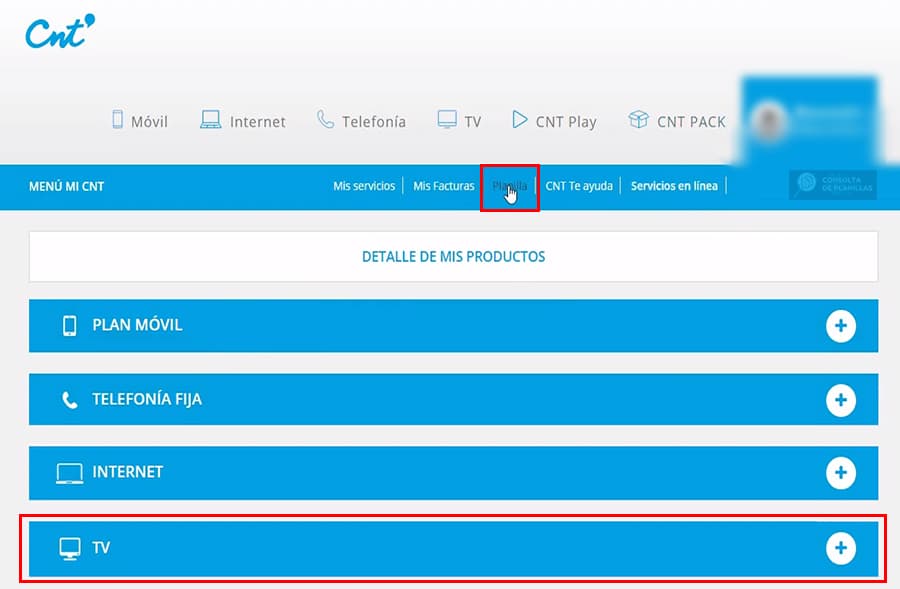Expand the Plan Móvil section with plus
The width and height of the screenshot is (900, 589).
point(841,326)
